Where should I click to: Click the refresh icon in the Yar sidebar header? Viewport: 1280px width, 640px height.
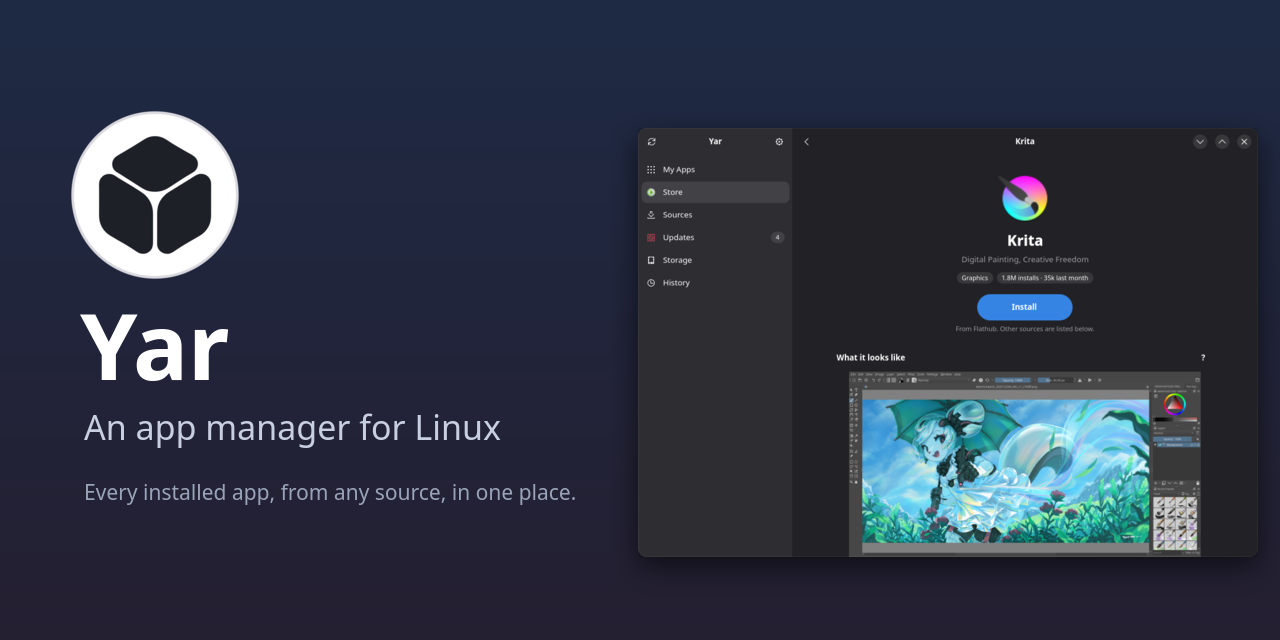[652, 142]
